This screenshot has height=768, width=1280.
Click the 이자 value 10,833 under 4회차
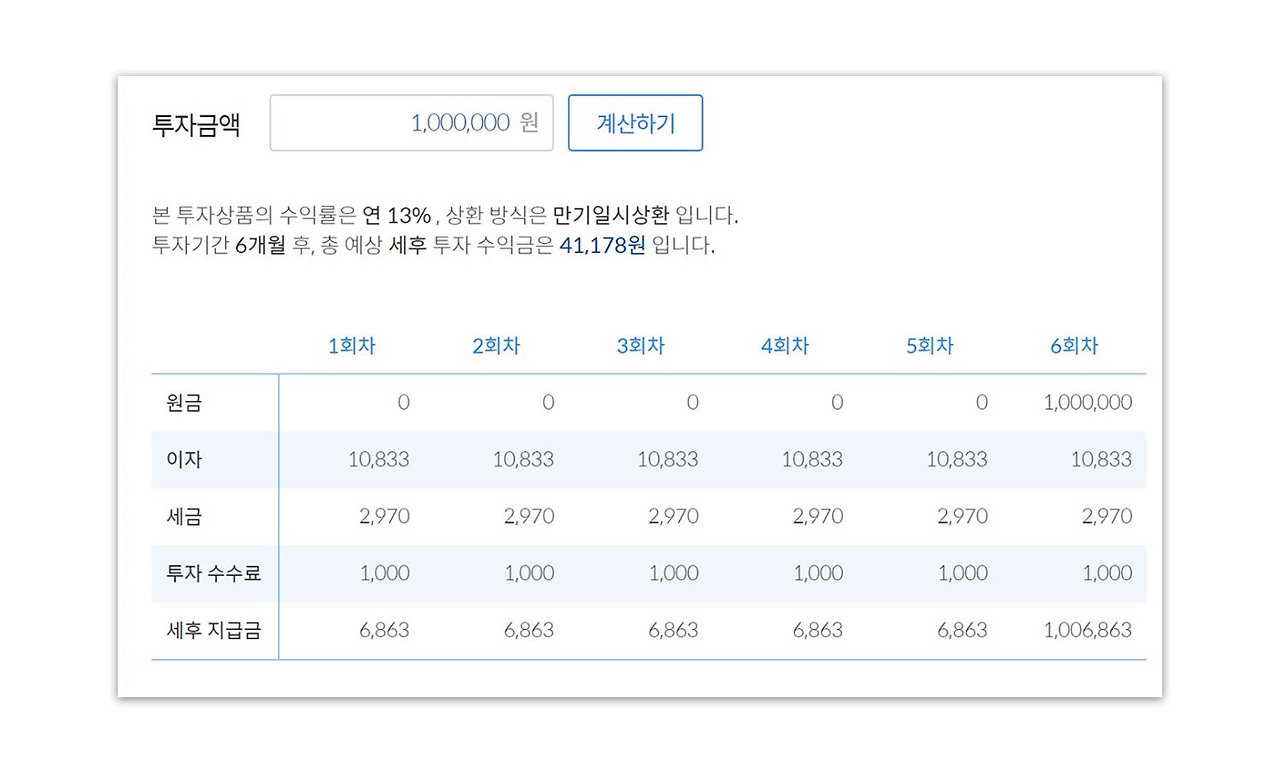[813, 460]
